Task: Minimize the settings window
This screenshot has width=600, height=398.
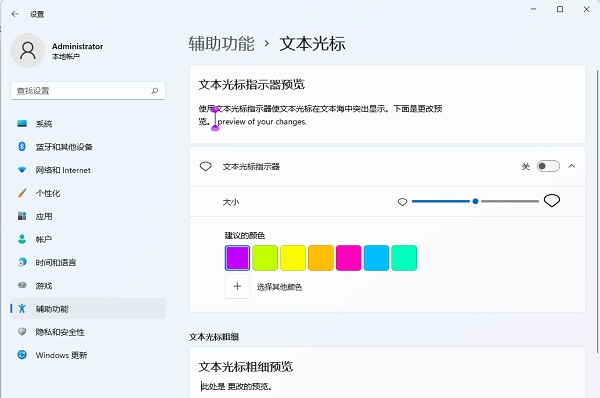Action: [x=533, y=9]
